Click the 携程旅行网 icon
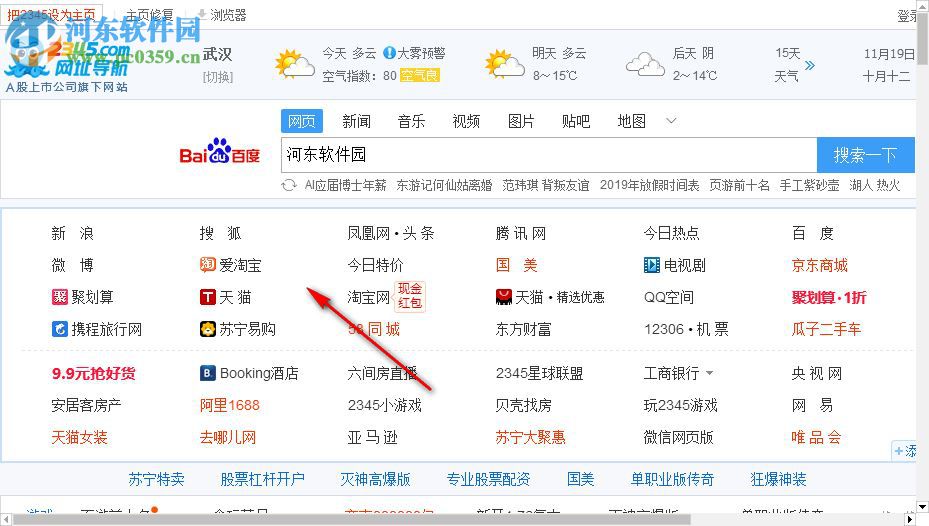 coord(60,329)
